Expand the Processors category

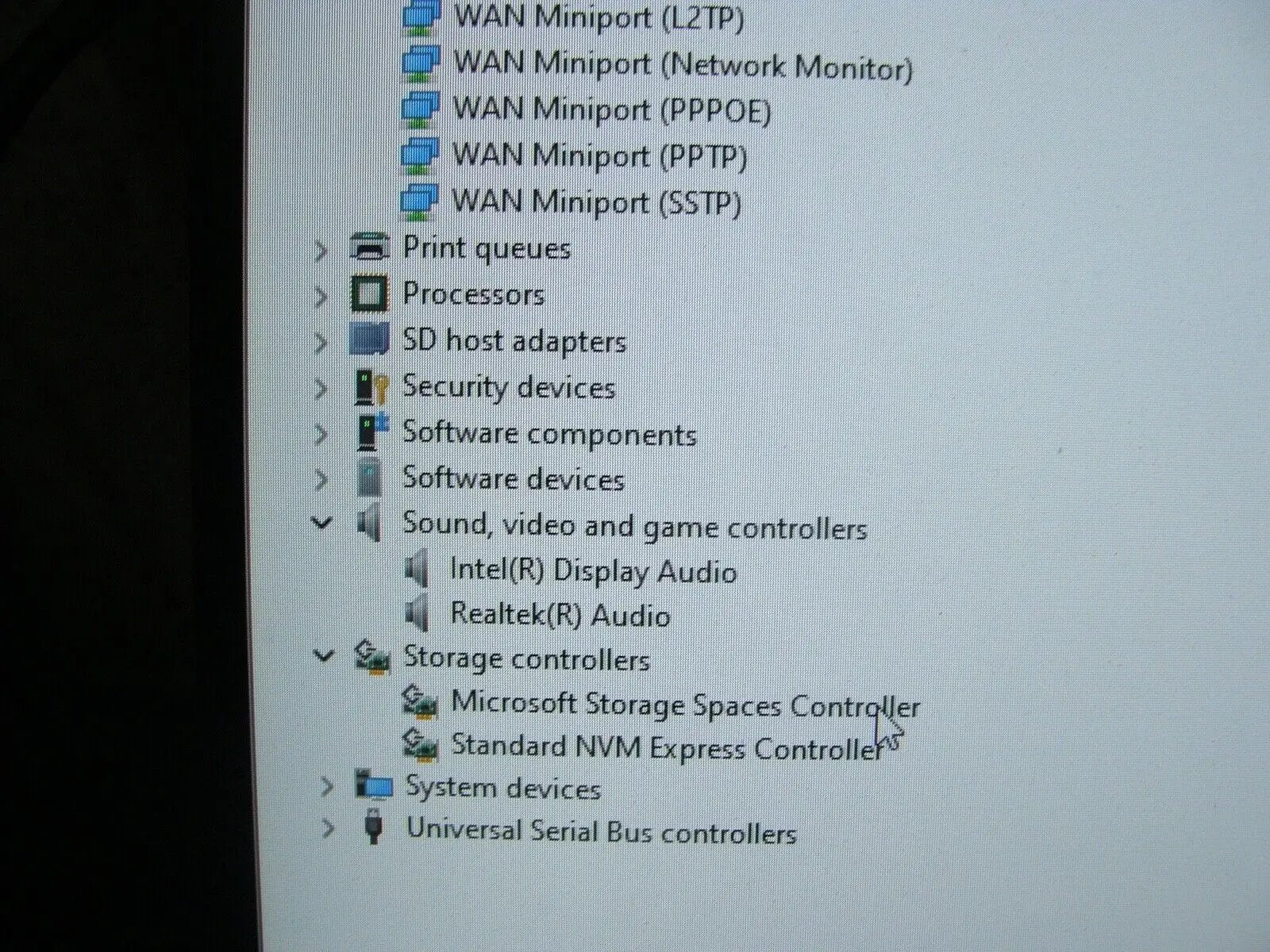click(321, 297)
